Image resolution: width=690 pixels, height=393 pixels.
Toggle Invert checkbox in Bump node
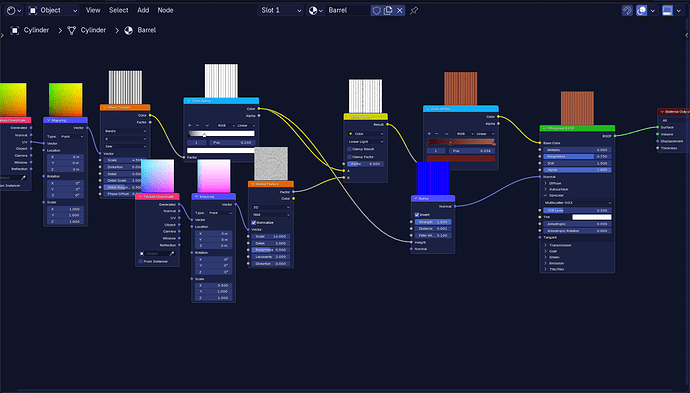[417, 215]
